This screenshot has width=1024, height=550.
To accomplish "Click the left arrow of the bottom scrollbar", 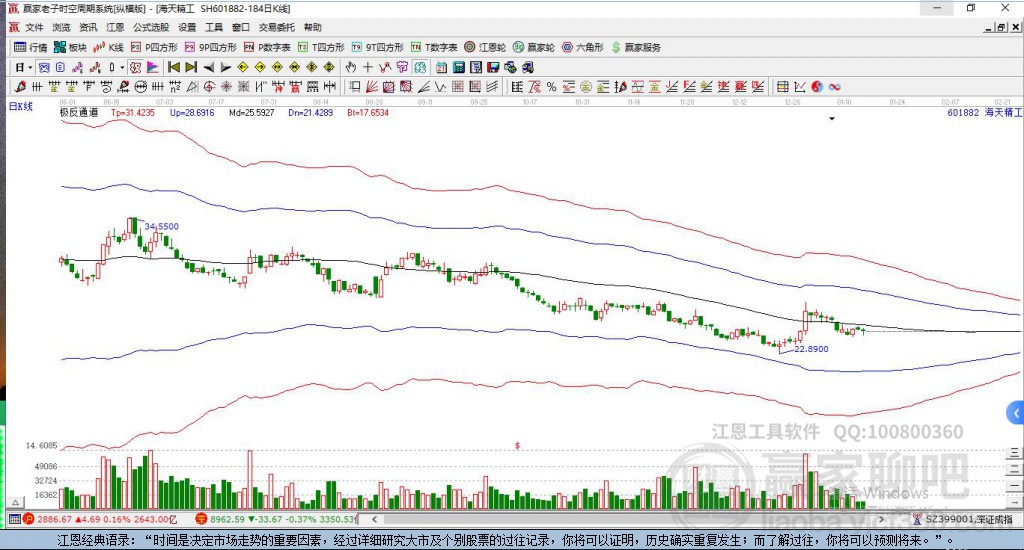I will tap(374, 519).
